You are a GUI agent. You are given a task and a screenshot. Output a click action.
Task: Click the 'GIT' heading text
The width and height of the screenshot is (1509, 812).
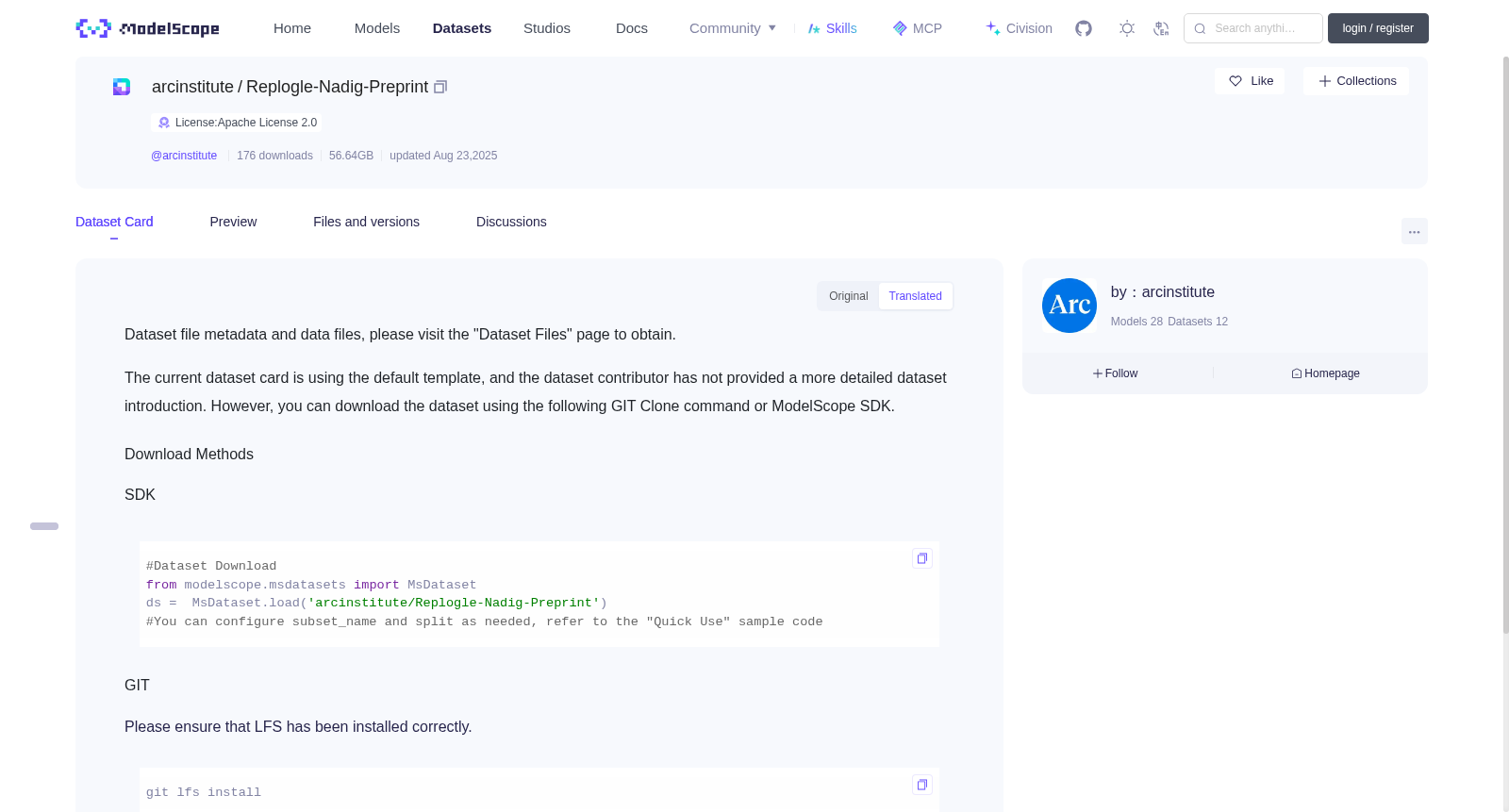[x=137, y=686]
